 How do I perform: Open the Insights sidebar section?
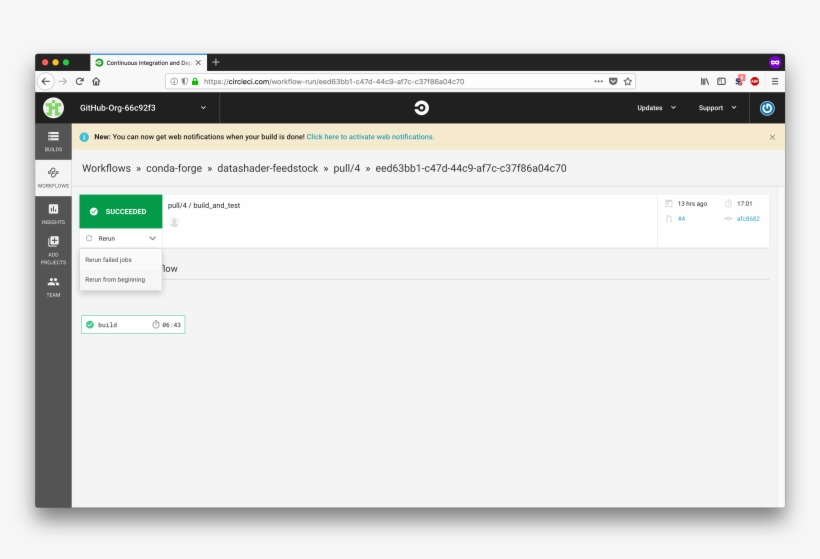click(x=53, y=212)
